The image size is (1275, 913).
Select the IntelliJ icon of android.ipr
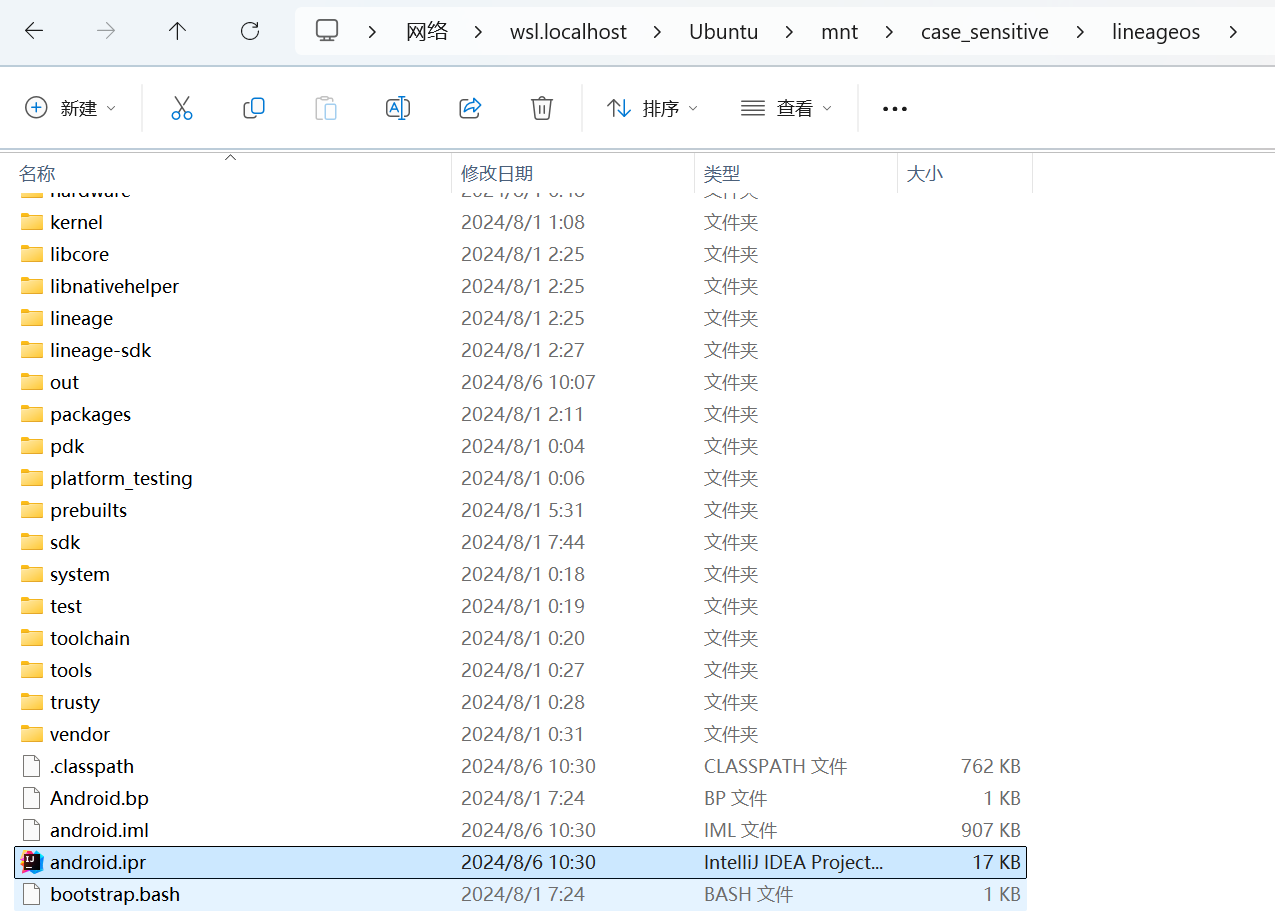[32, 862]
